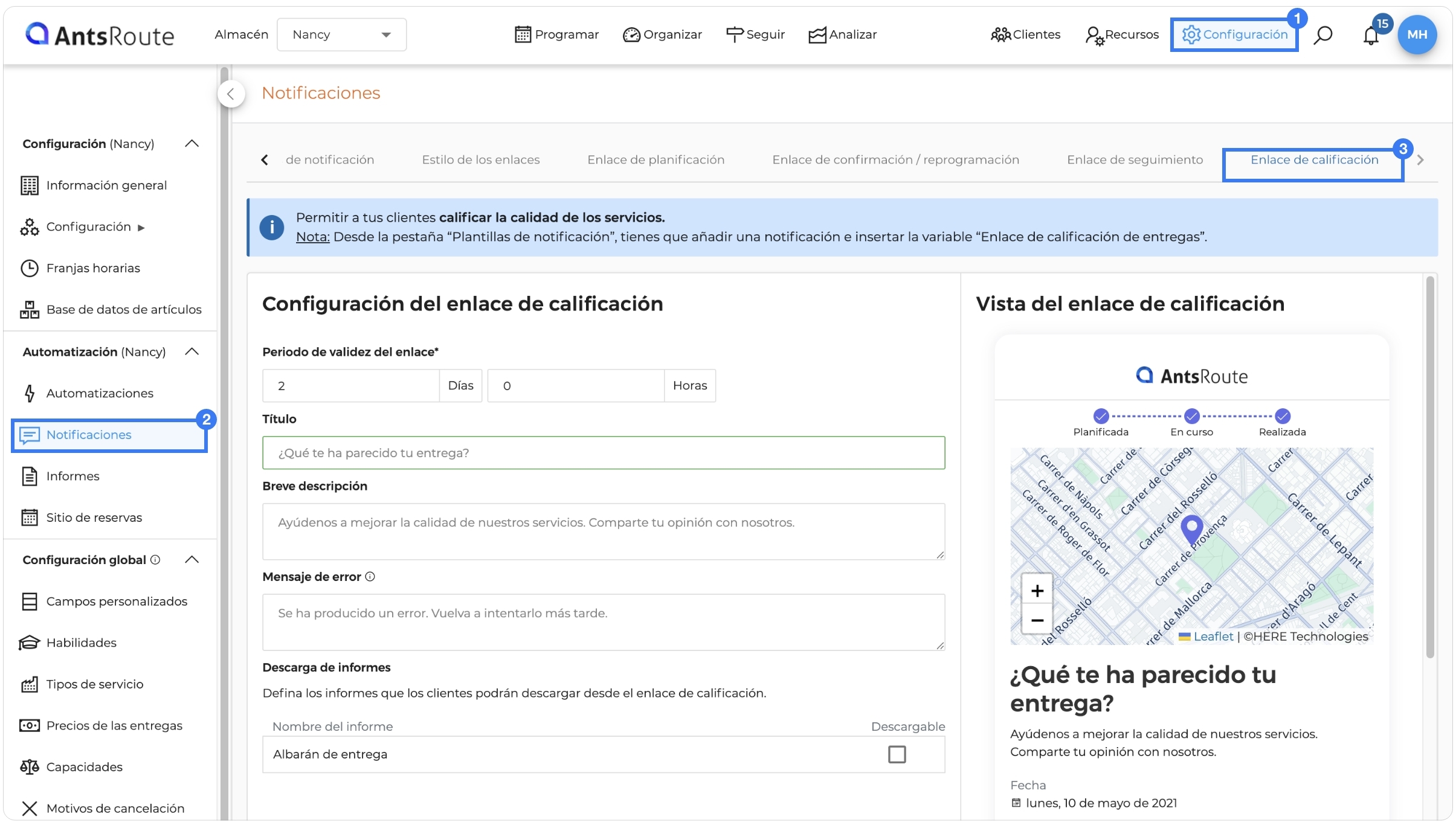Image resolution: width=1456 pixels, height=828 pixels.
Task: Click the Franjas horarias clock icon
Action: click(x=30, y=268)
